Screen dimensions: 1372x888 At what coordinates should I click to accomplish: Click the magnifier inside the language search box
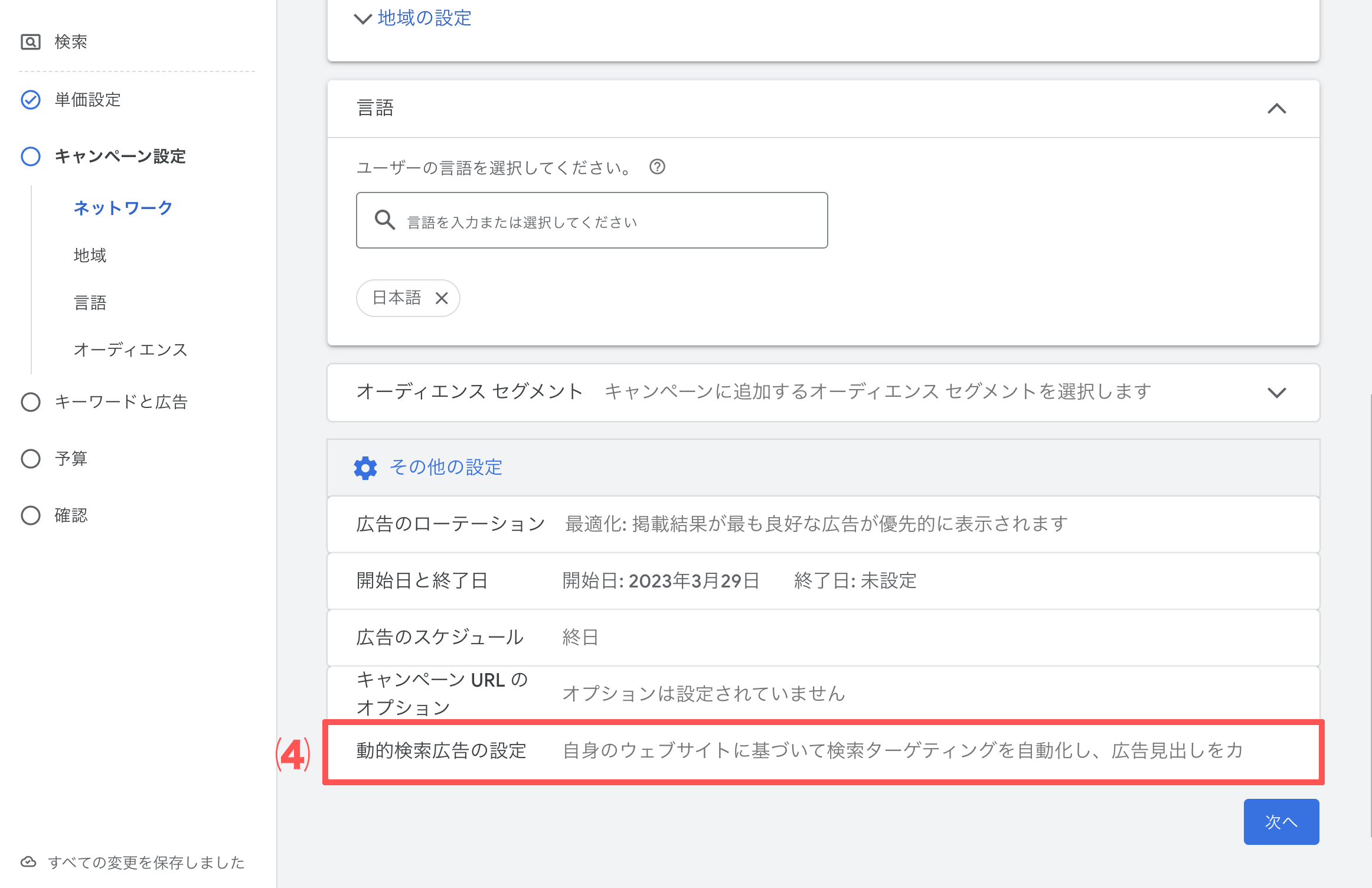point(385,220)
